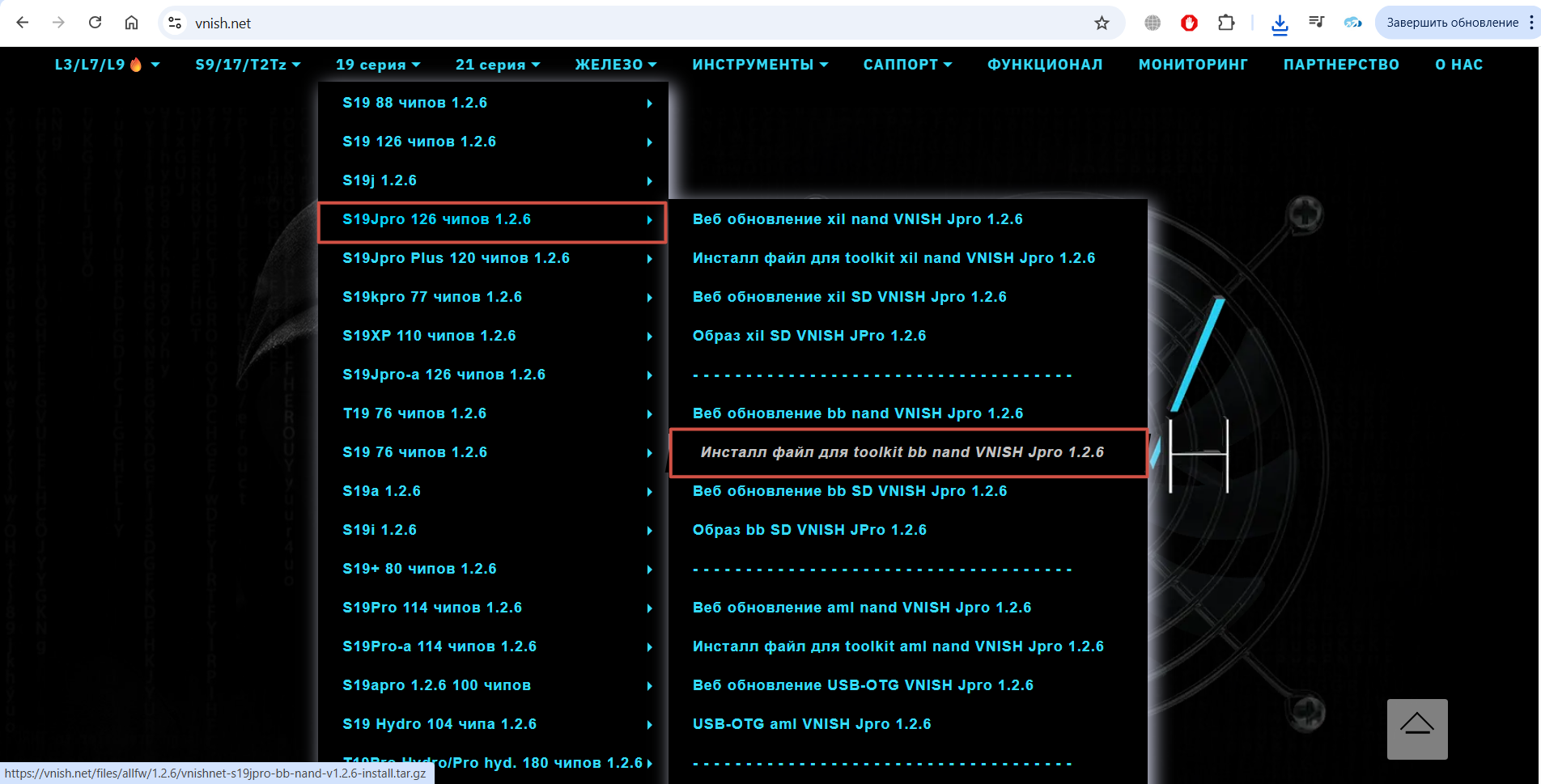Image resolution: width=1541 pixels, height=784 pixels.
Task: Select 'S19 88 чипов 1.2.6' submenu
Action: click(493, 103)
